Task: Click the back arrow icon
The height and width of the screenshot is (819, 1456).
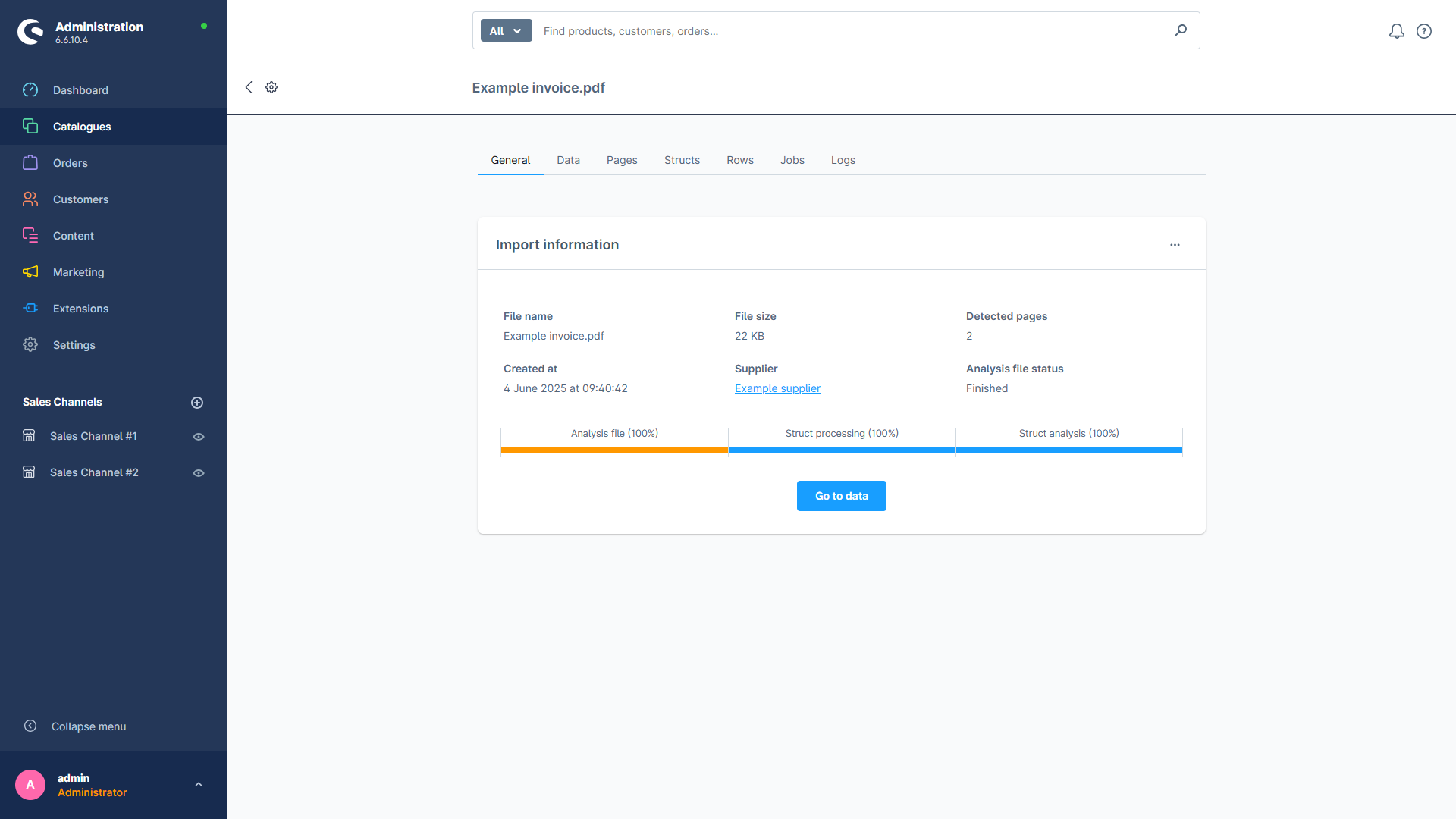Action: point(249,87)
